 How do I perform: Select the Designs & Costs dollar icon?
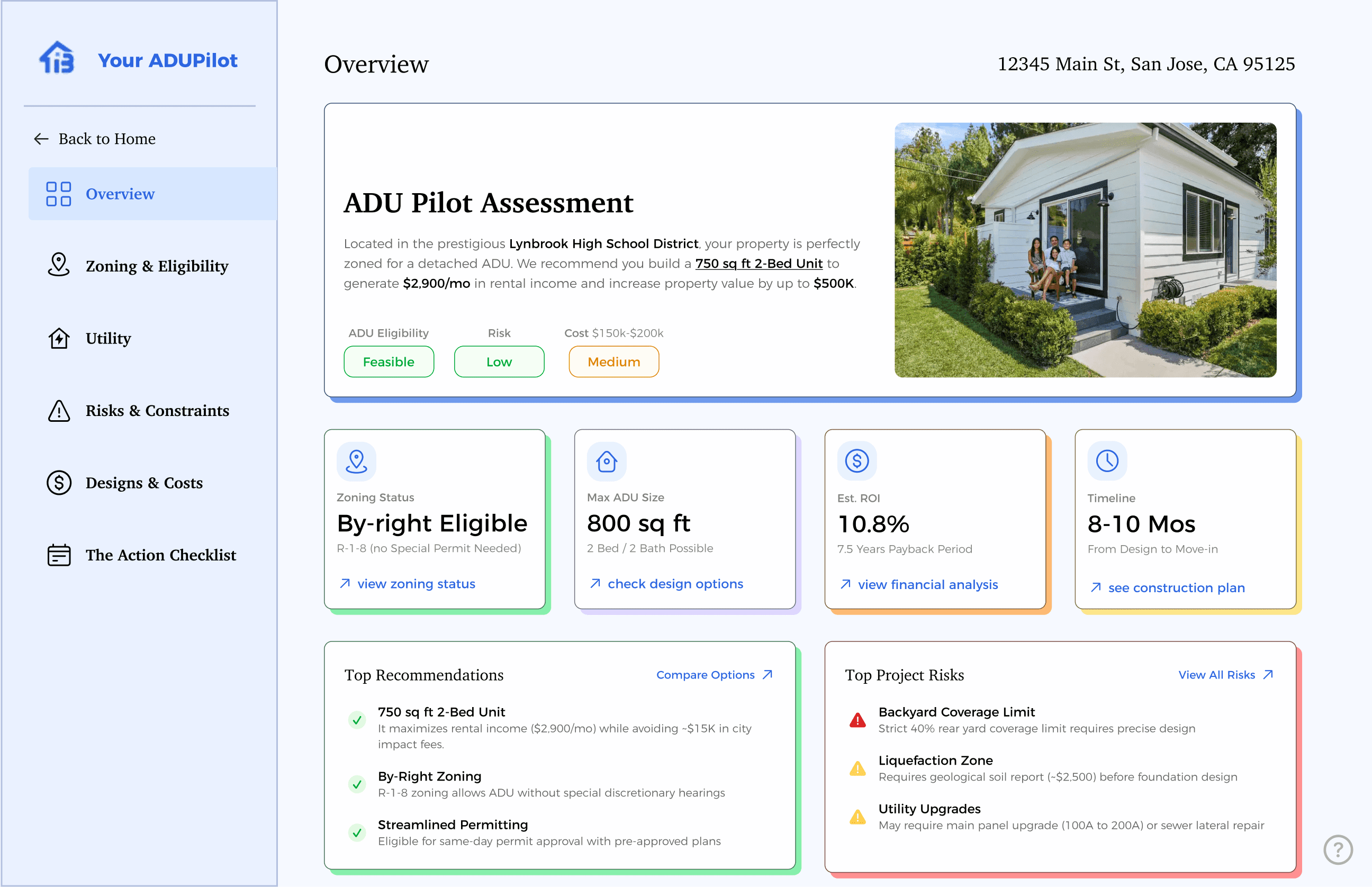click(58, 483)
